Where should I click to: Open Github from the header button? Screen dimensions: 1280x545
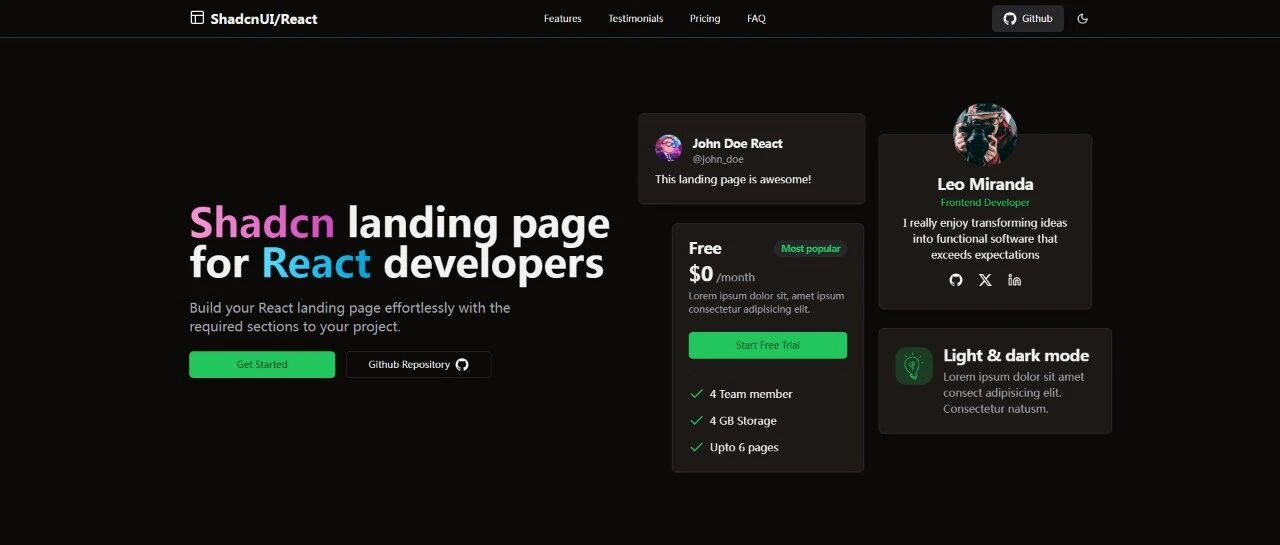coord(1028,18)
